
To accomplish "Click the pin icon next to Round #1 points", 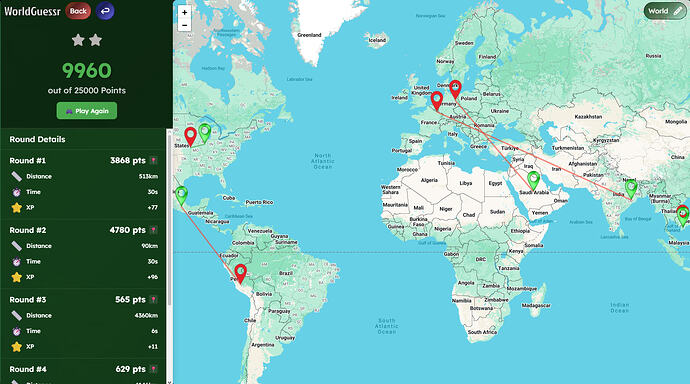I will click(154, 161).
